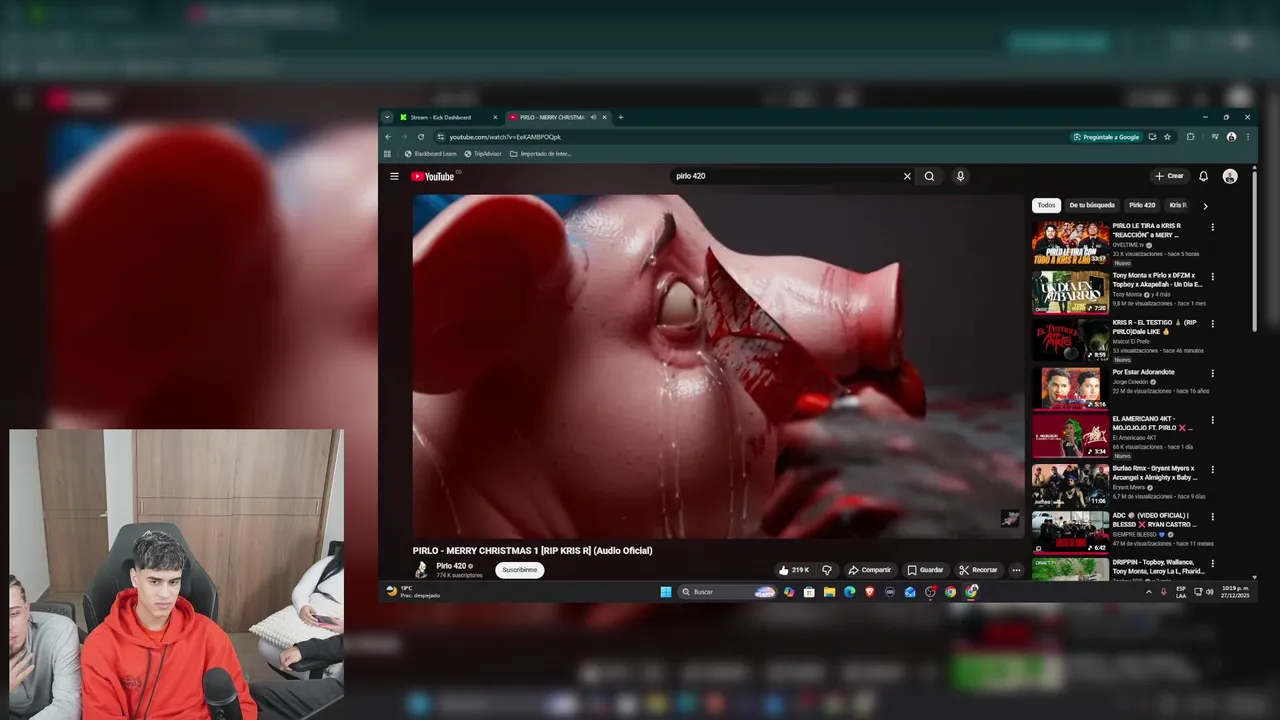The height and width of the screenshot is (720, 1280).
Task: Close the Kick Dashboard tab
Action: point(494,117)
